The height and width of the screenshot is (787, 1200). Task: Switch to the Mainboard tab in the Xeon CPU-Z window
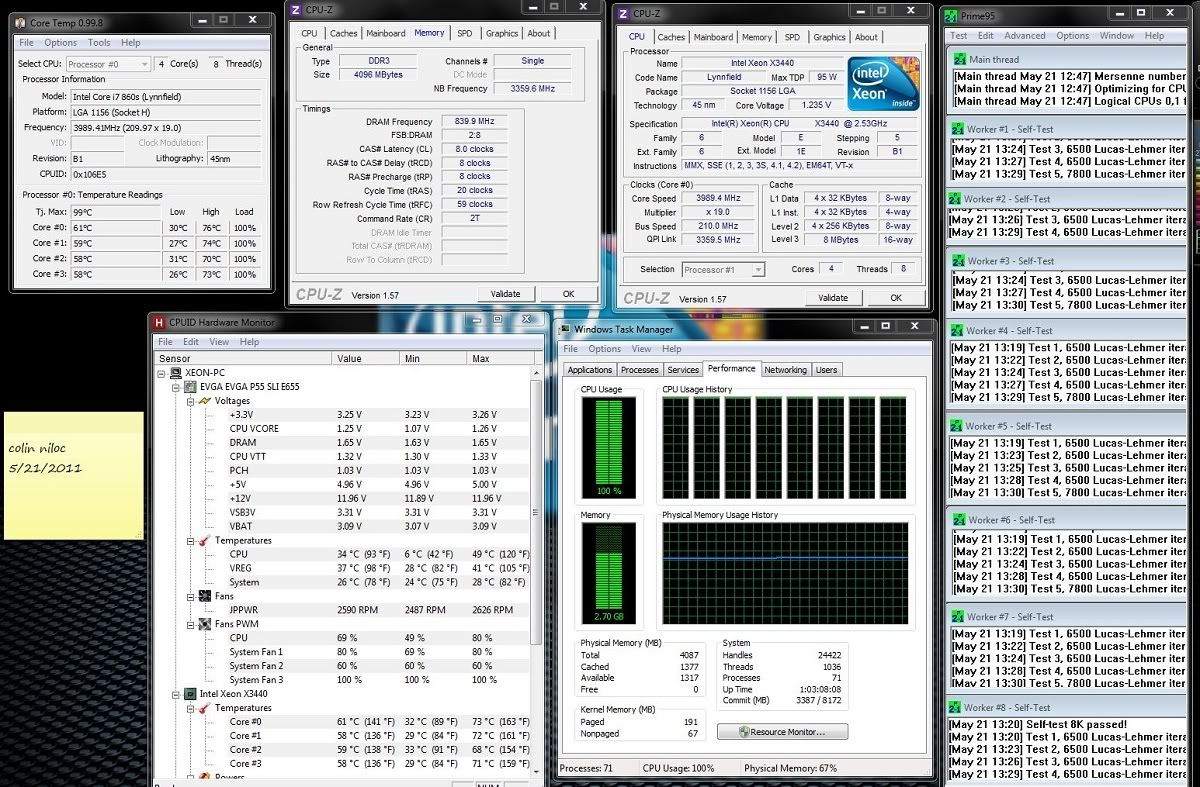(x=713, y=37)
